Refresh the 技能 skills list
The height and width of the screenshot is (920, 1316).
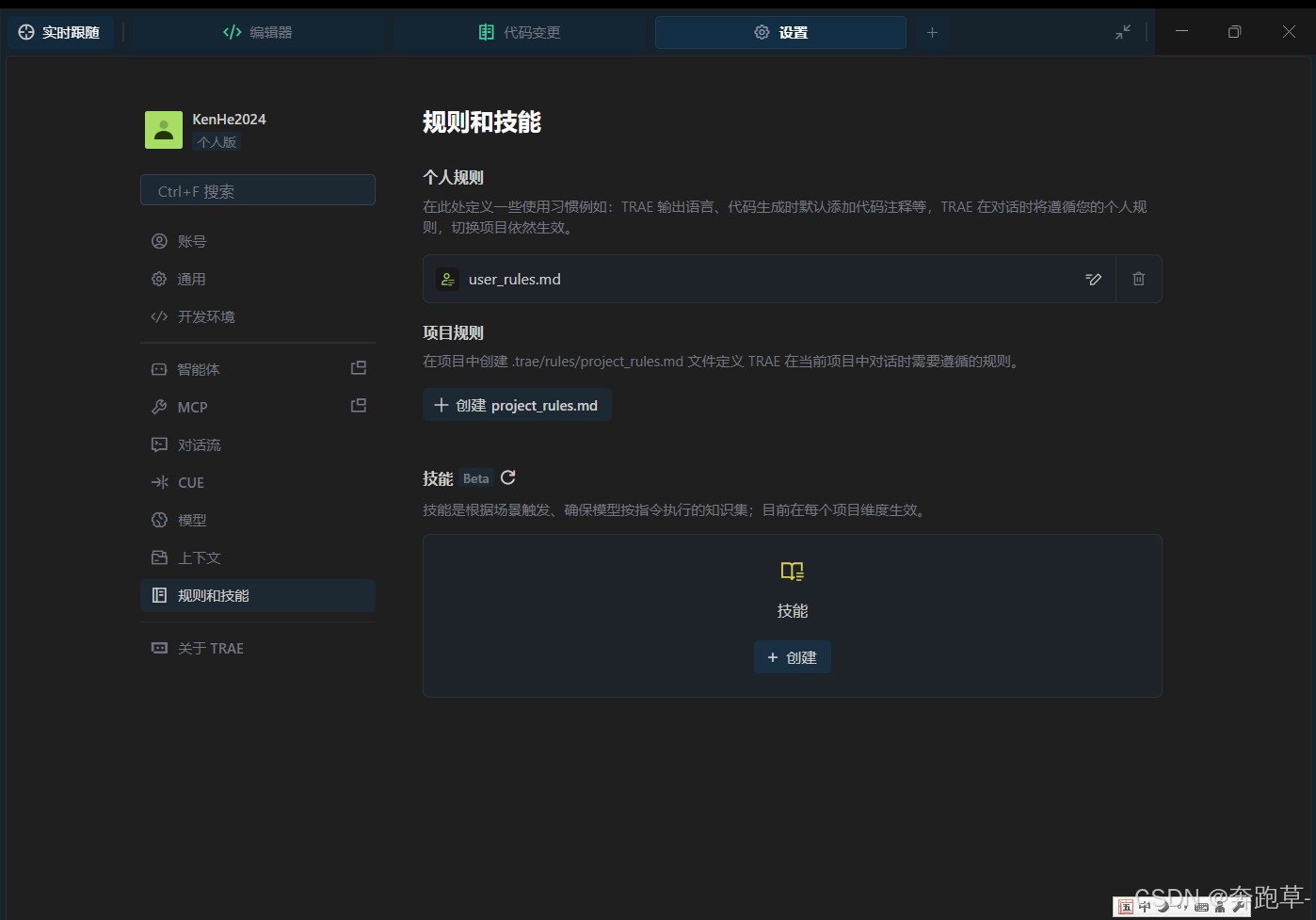point(507,477)
